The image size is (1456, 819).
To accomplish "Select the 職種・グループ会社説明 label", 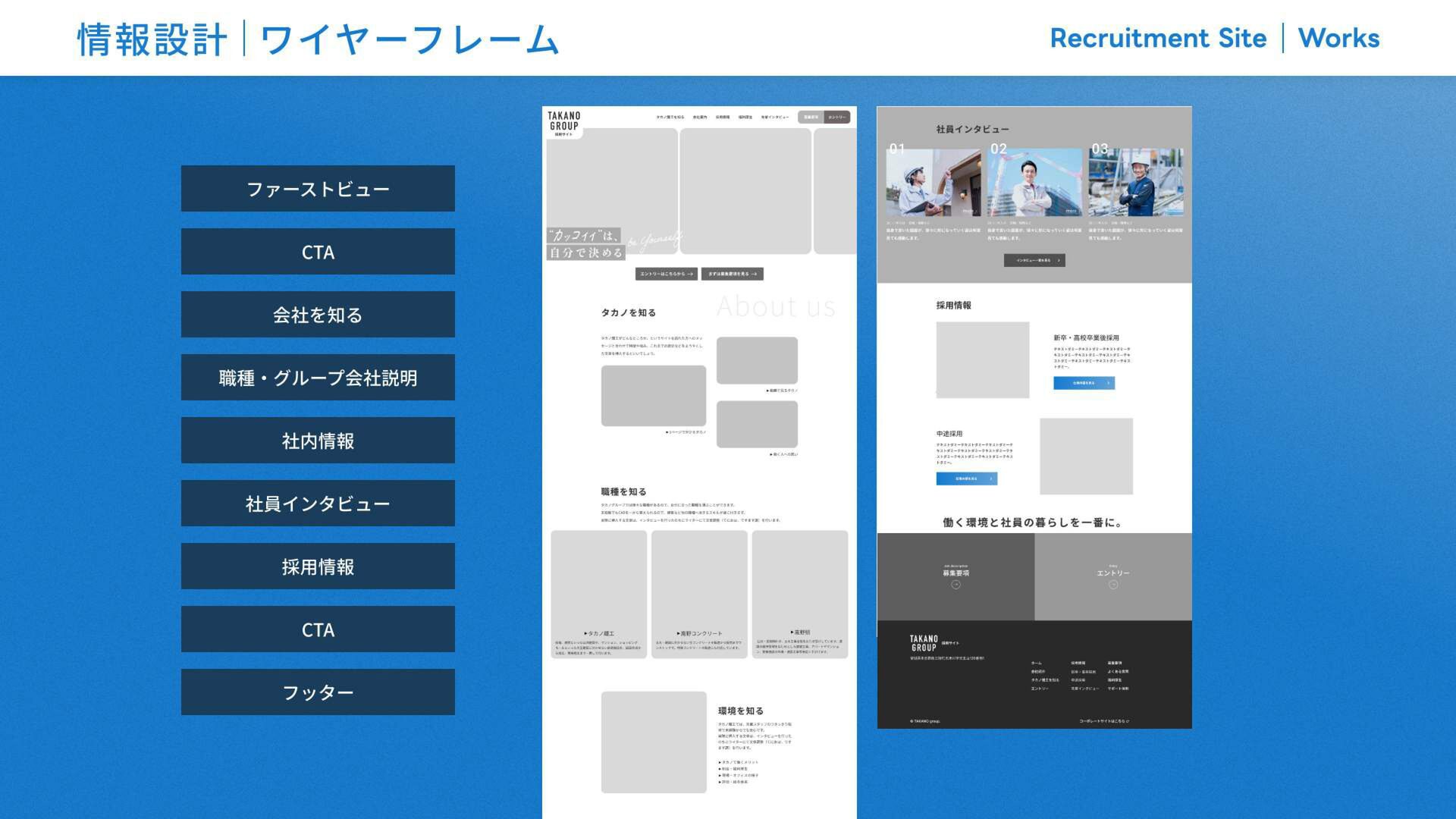I will pos(318,378).
